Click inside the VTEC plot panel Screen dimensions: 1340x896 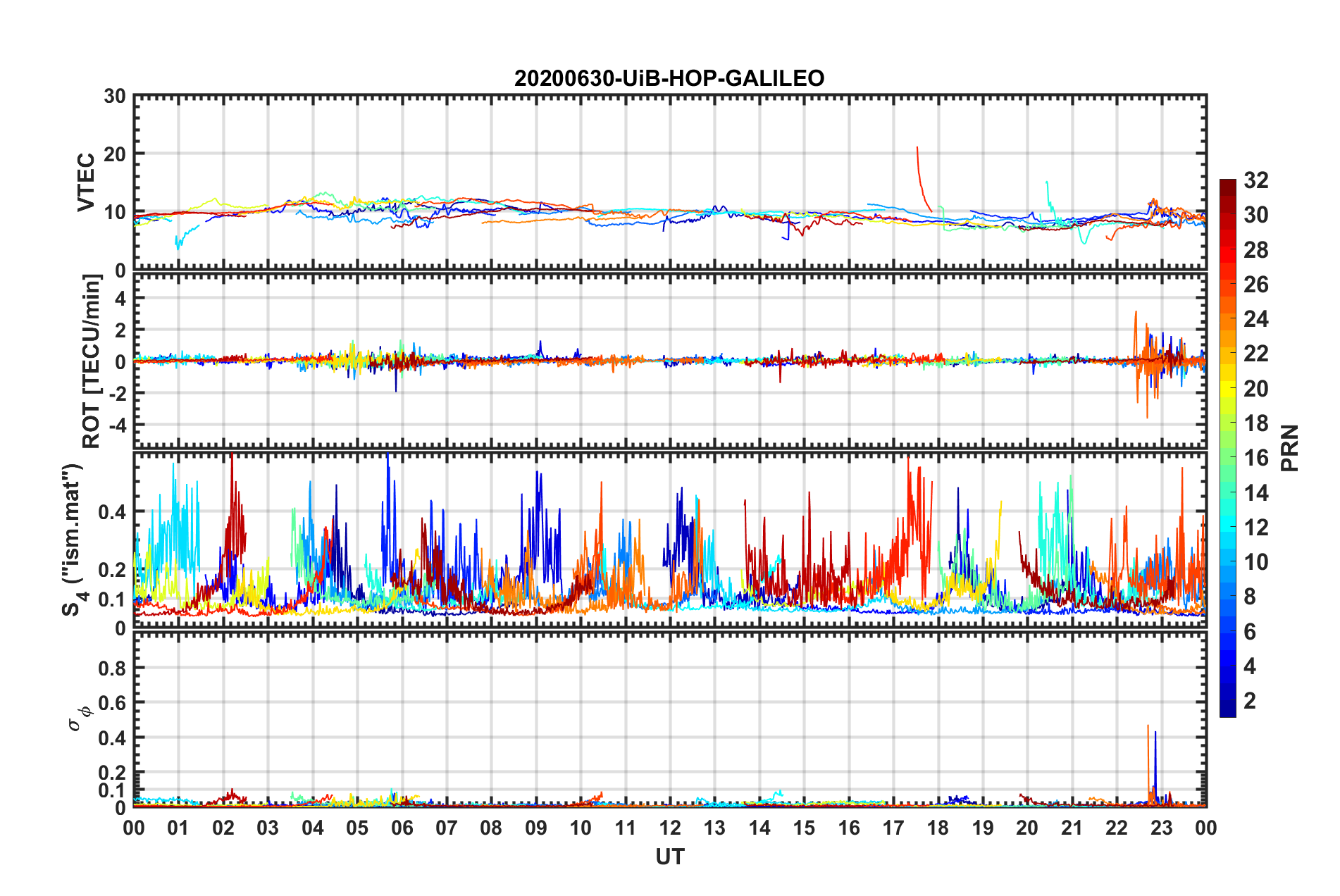pos(670,182)
